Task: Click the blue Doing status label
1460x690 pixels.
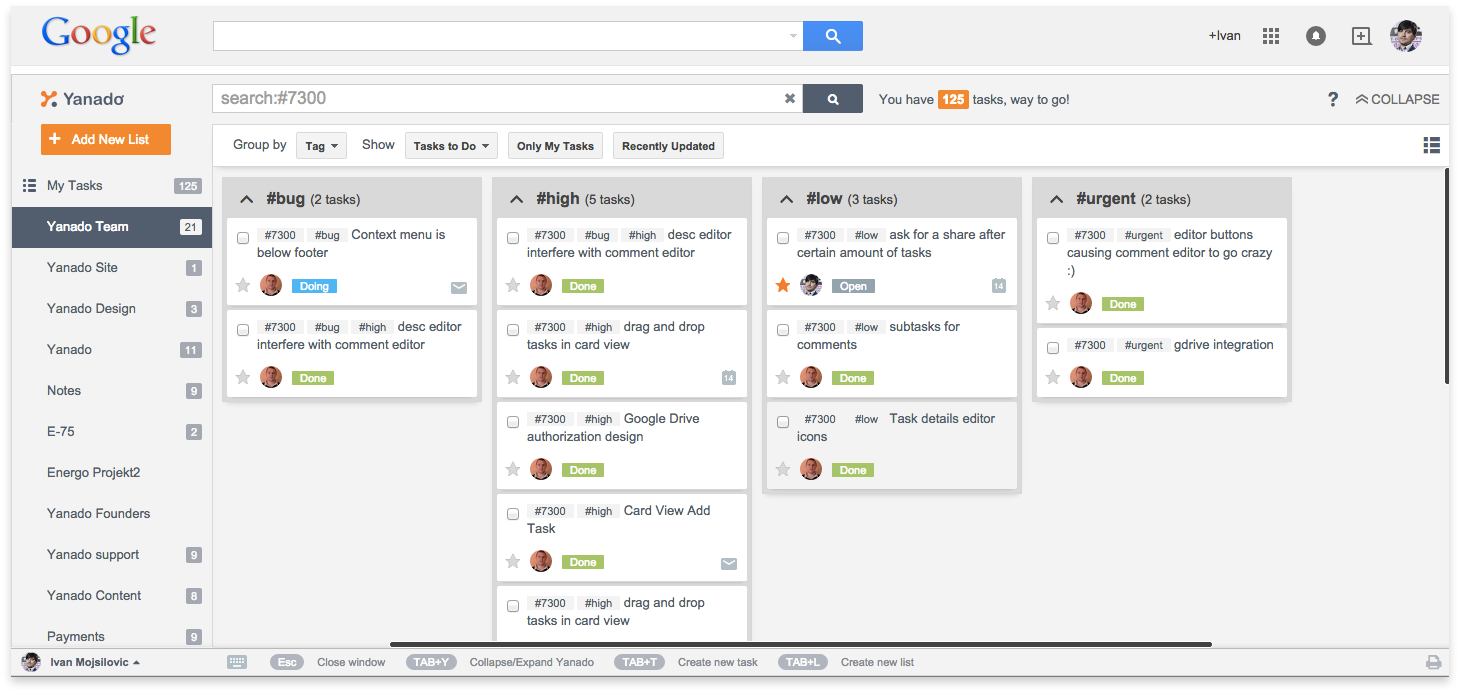Action: pos(314,286)
